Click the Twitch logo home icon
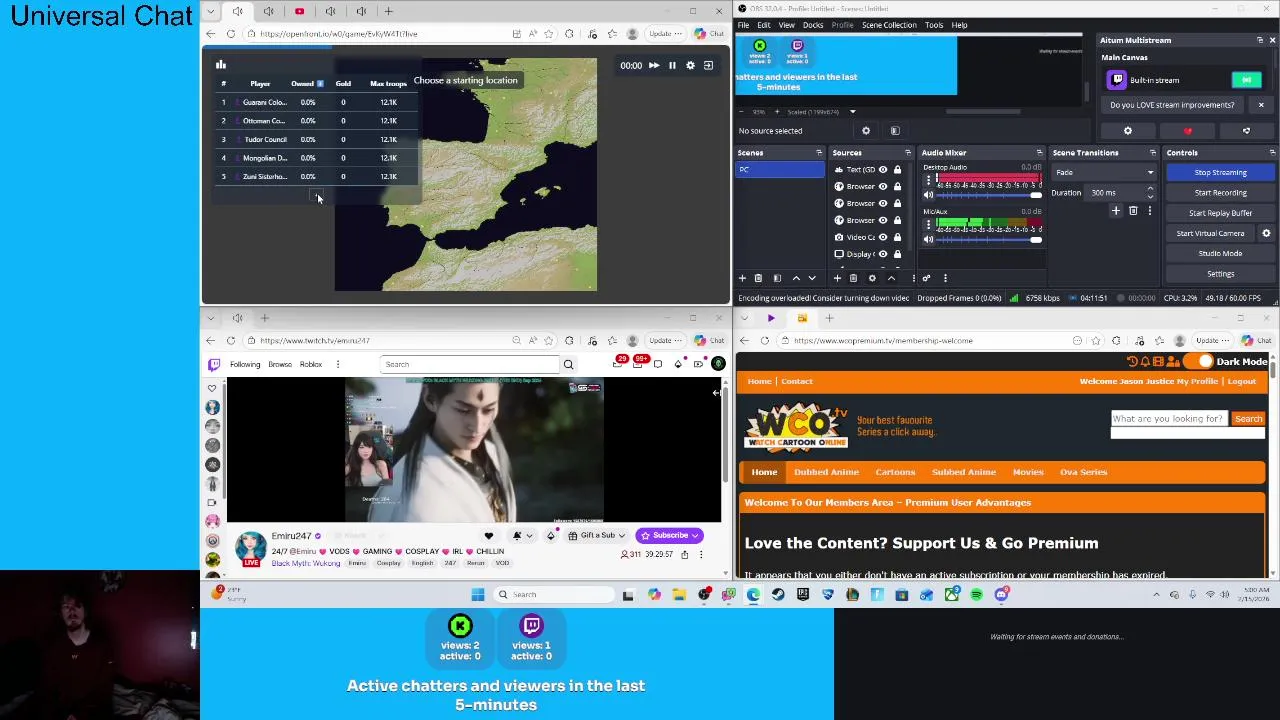Screen dimensions: 1280x720 [213, 364]
